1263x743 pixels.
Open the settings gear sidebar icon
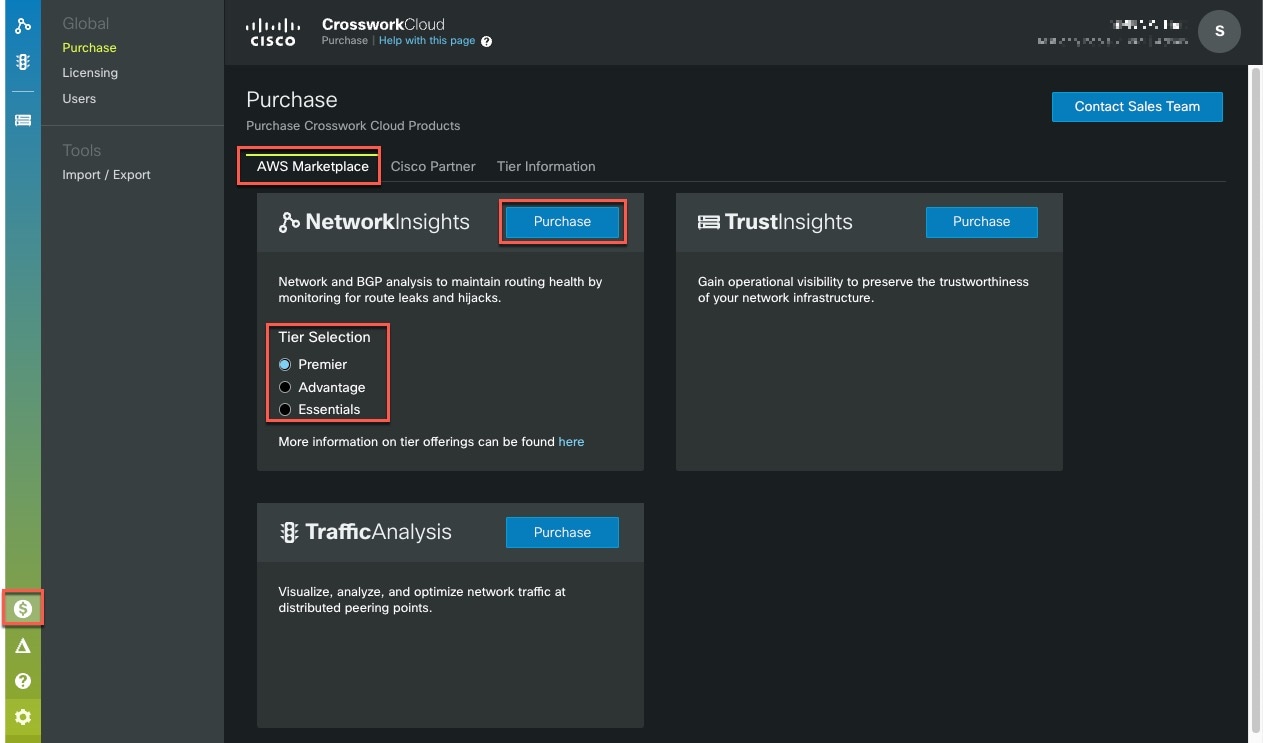[22, 717]
